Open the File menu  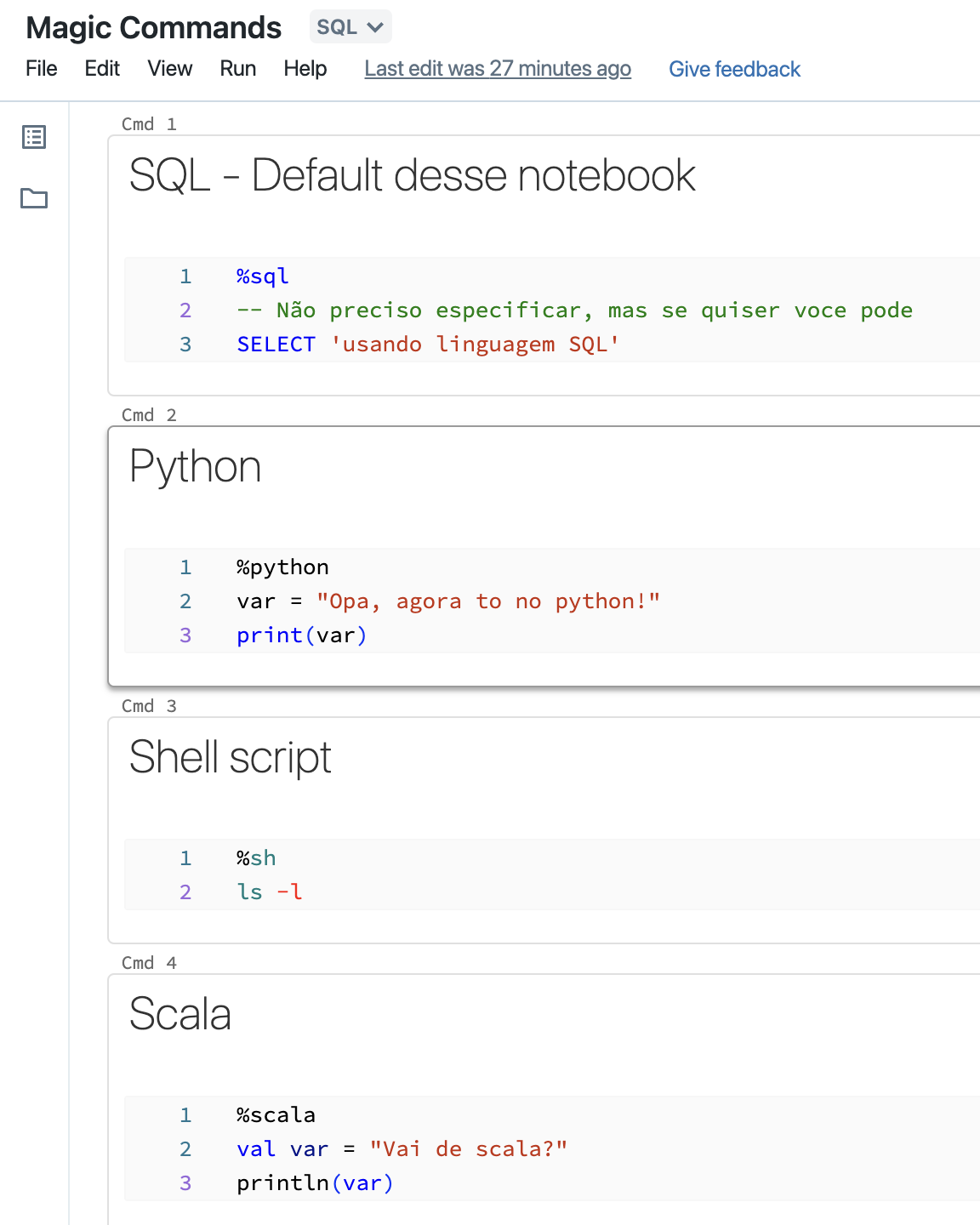pyautogui.click(x=42, y=69)
